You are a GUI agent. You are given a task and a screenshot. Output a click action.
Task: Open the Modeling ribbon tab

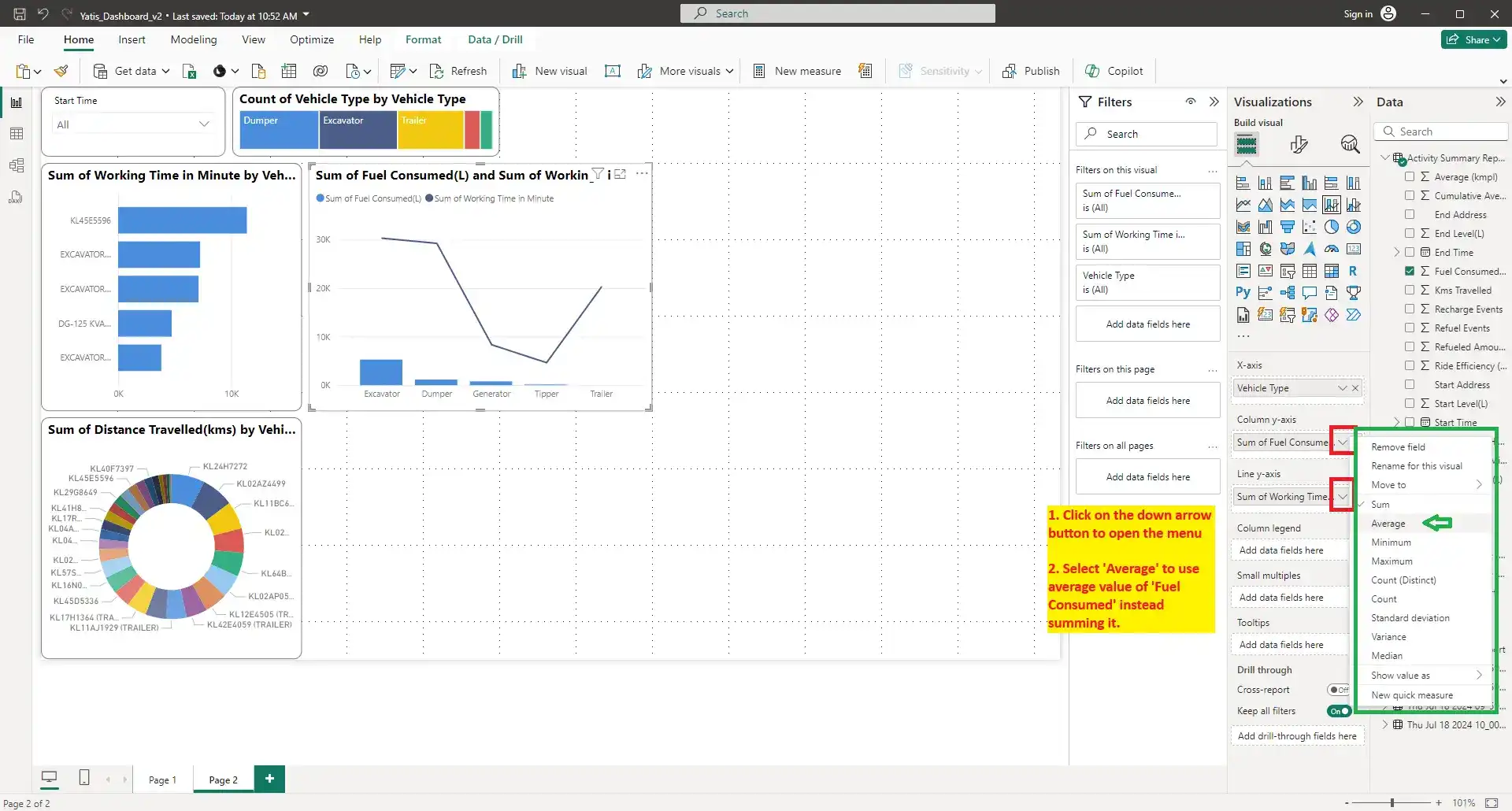coord(193,39)
